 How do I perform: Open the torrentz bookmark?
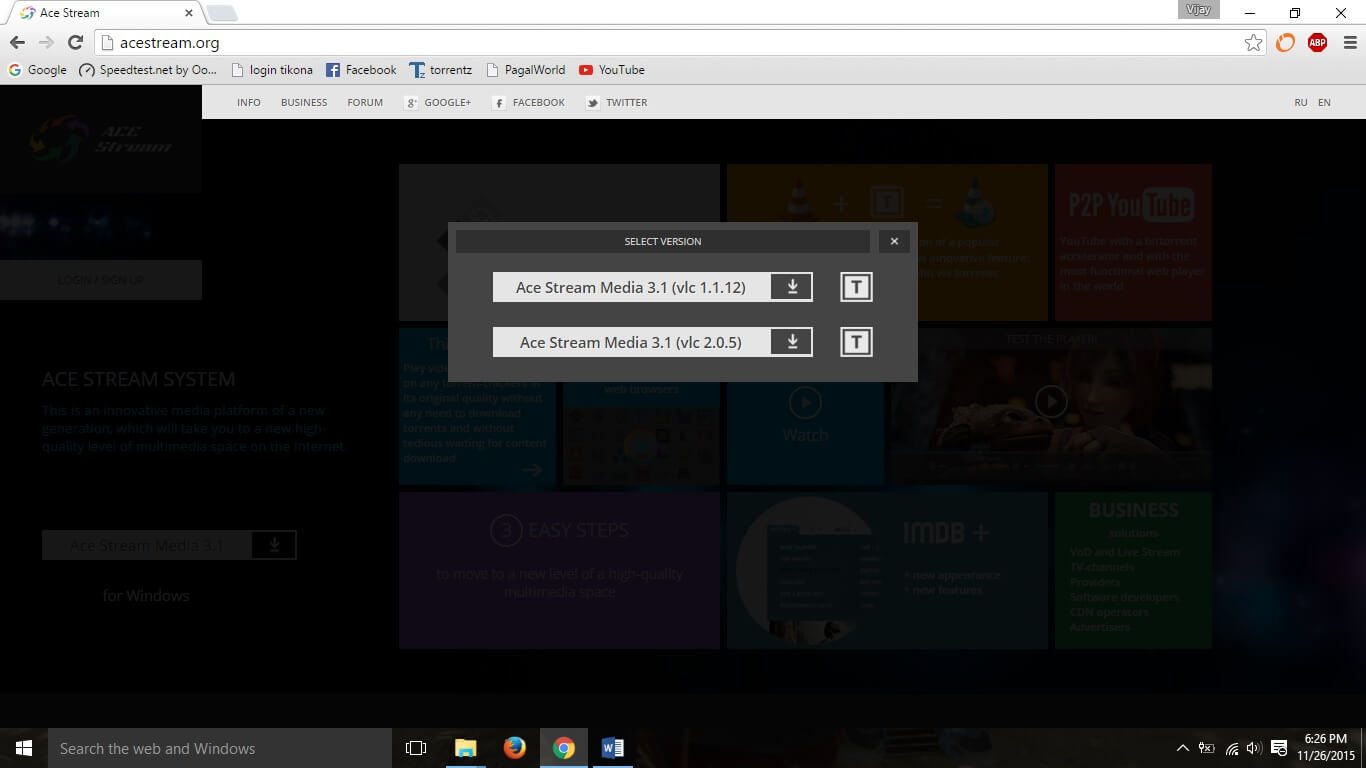443,70
